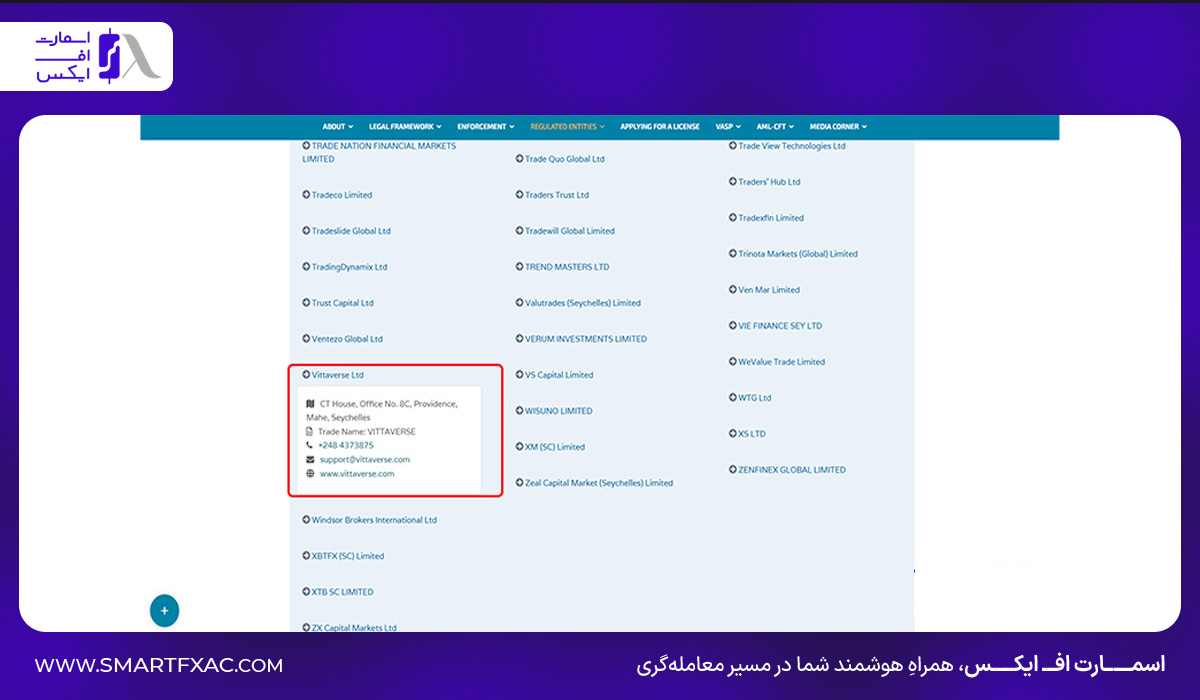Open the REGULATED ENTITIES menu
Screen dimensions: 1200x700
[567, 127]
